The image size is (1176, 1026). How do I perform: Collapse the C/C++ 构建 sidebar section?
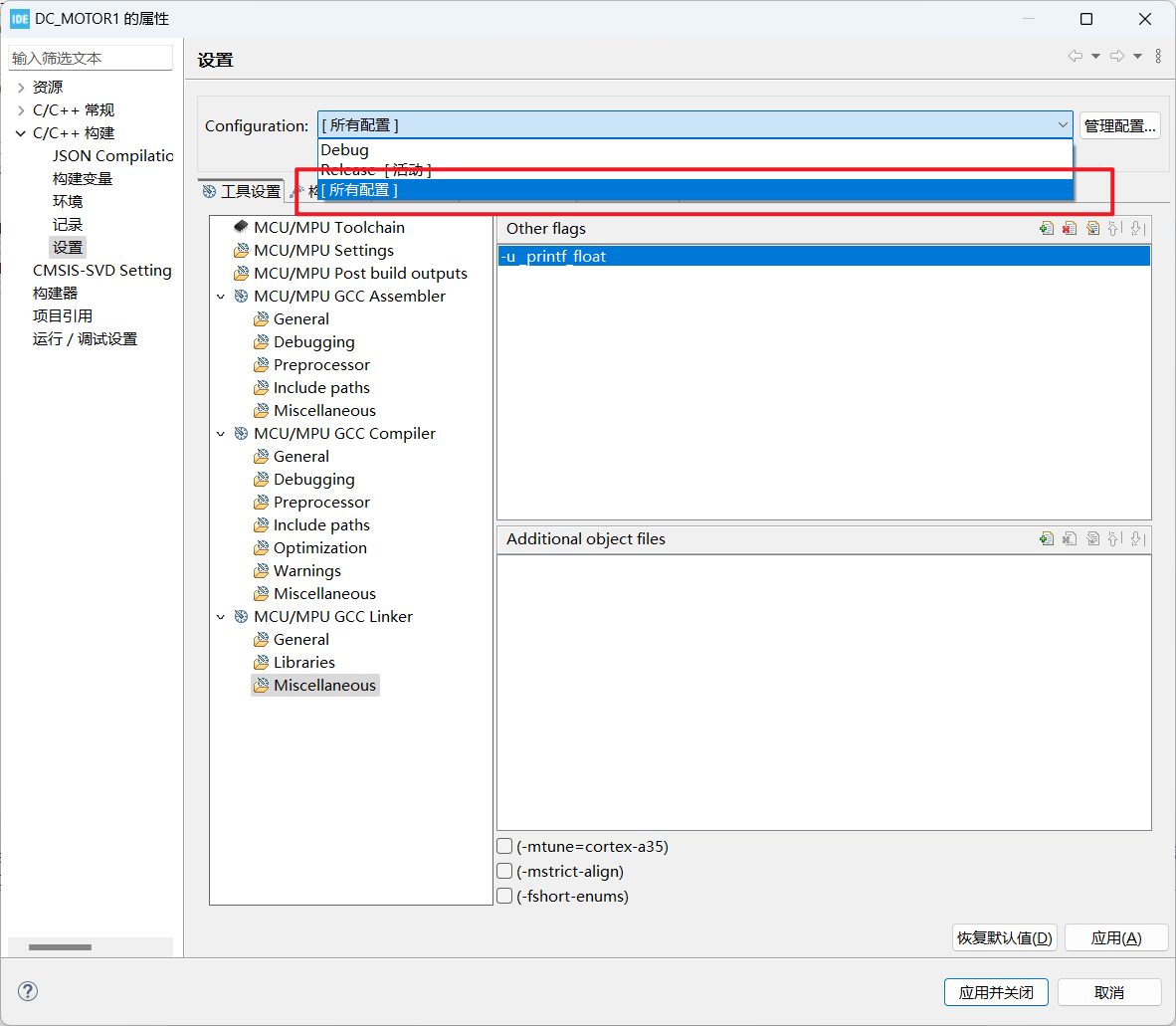tap(20, 132)
